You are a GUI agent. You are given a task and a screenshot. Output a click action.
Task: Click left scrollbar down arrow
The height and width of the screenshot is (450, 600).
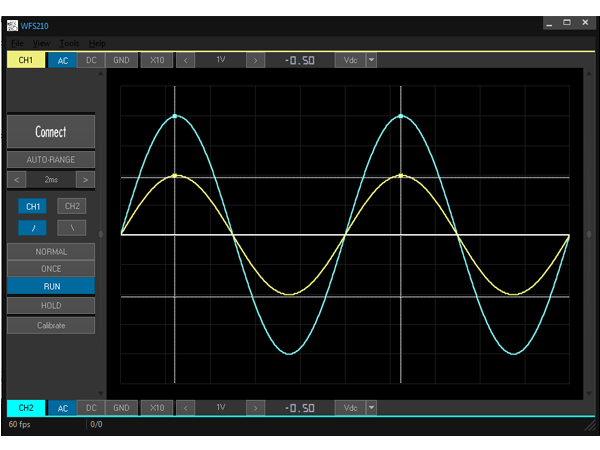tap(101, 393)
